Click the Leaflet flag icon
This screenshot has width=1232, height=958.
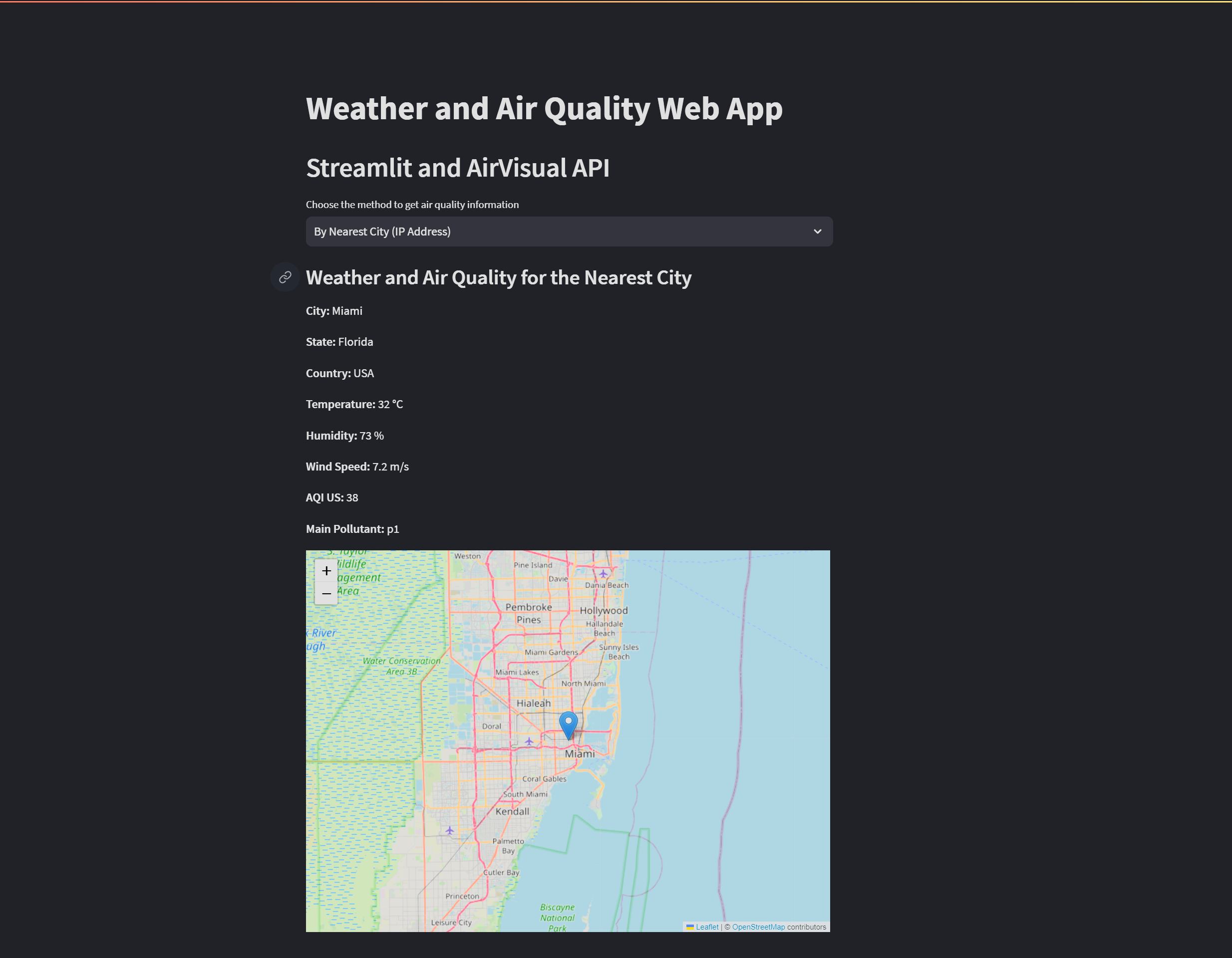pyautogui.click(x=690, y=927)
